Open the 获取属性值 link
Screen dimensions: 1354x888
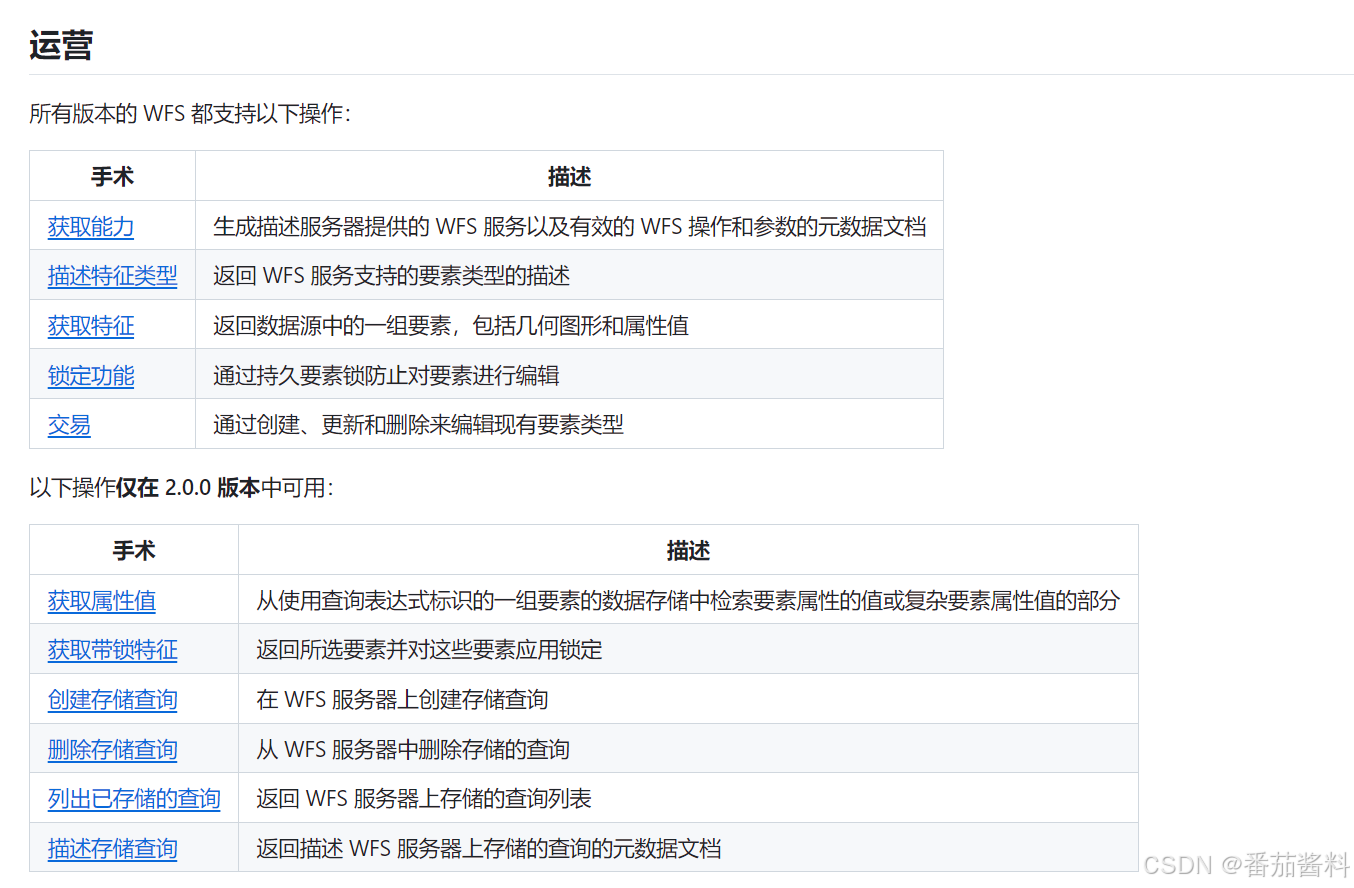pyautogui.click(x=102, y=601)
